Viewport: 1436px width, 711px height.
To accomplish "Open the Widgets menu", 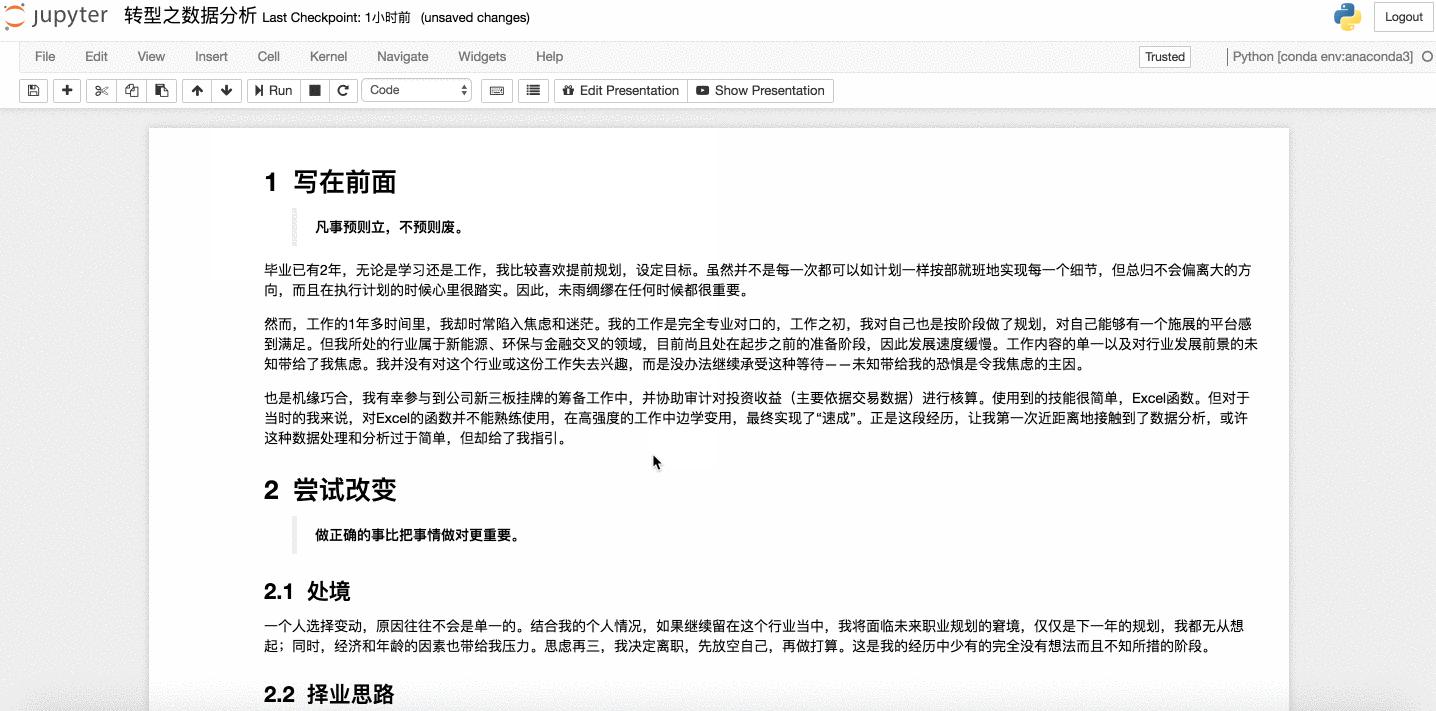I will point(481,56).
